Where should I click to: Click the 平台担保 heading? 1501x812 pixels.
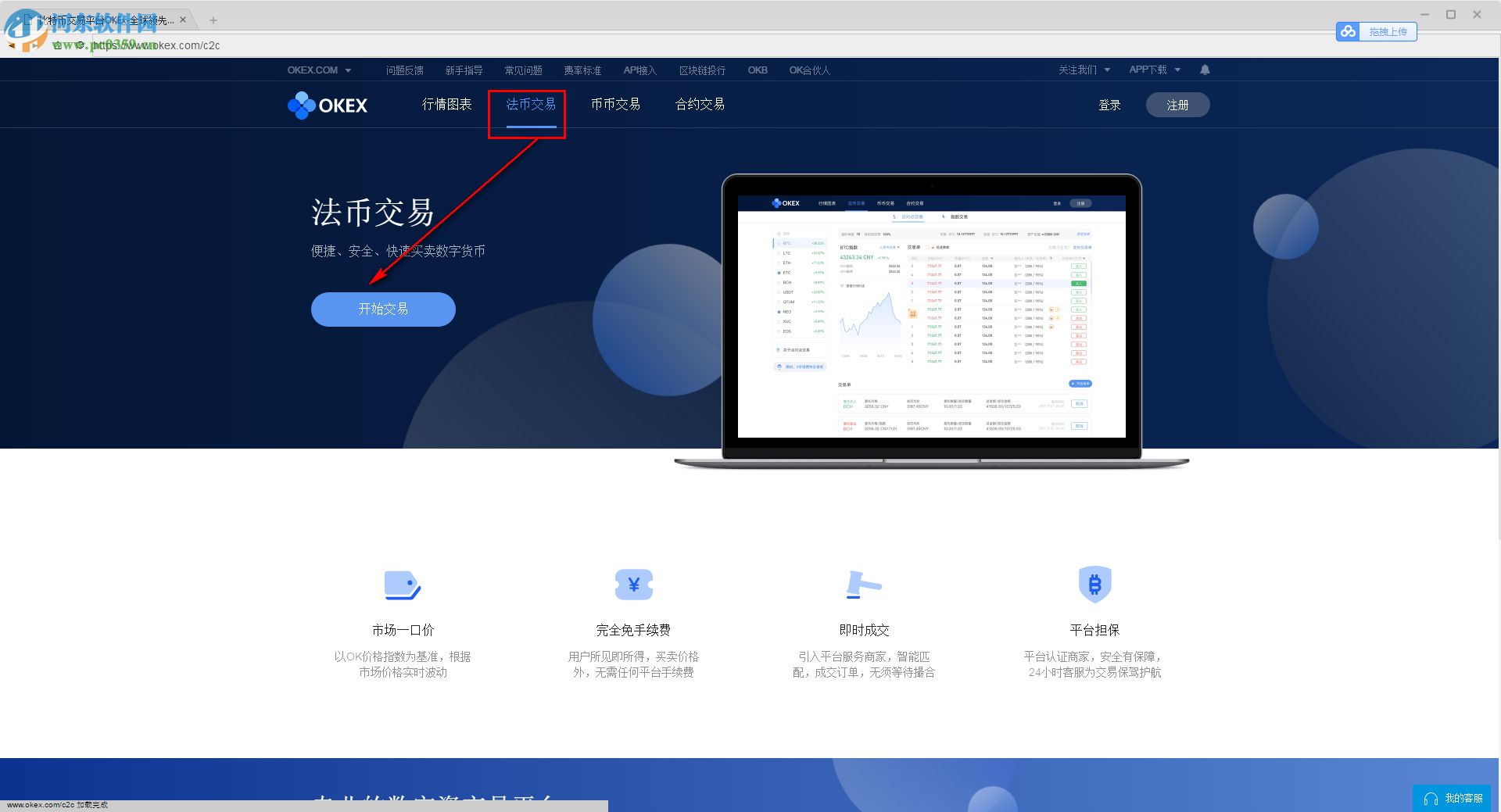[x=1094, y=630]
